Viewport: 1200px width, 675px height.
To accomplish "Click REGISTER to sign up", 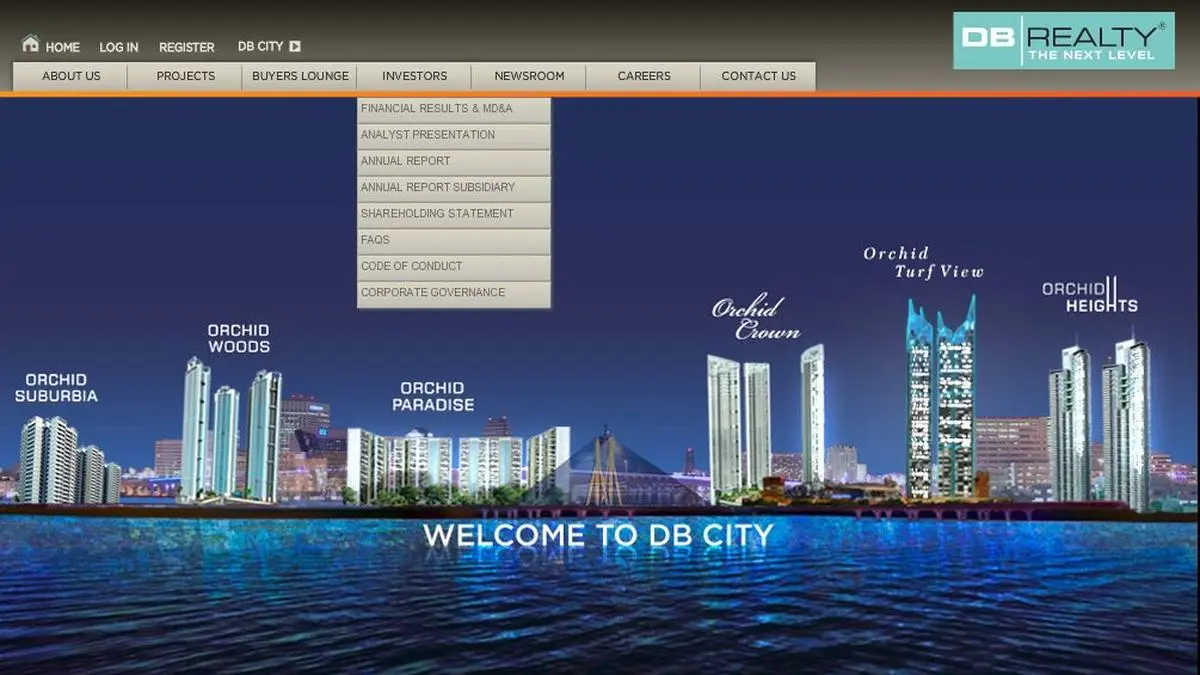I will (186, 46).
